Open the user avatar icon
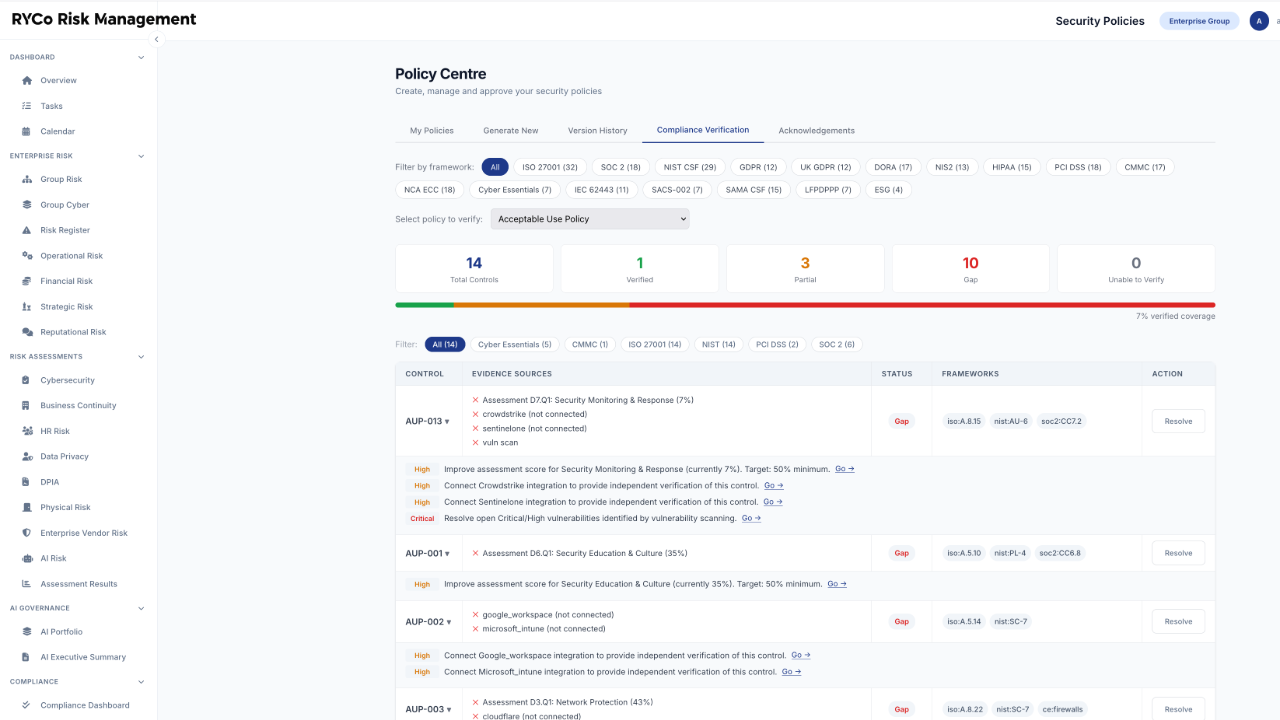Screen dimensions: 1280x720 (x=1259, y=21)
